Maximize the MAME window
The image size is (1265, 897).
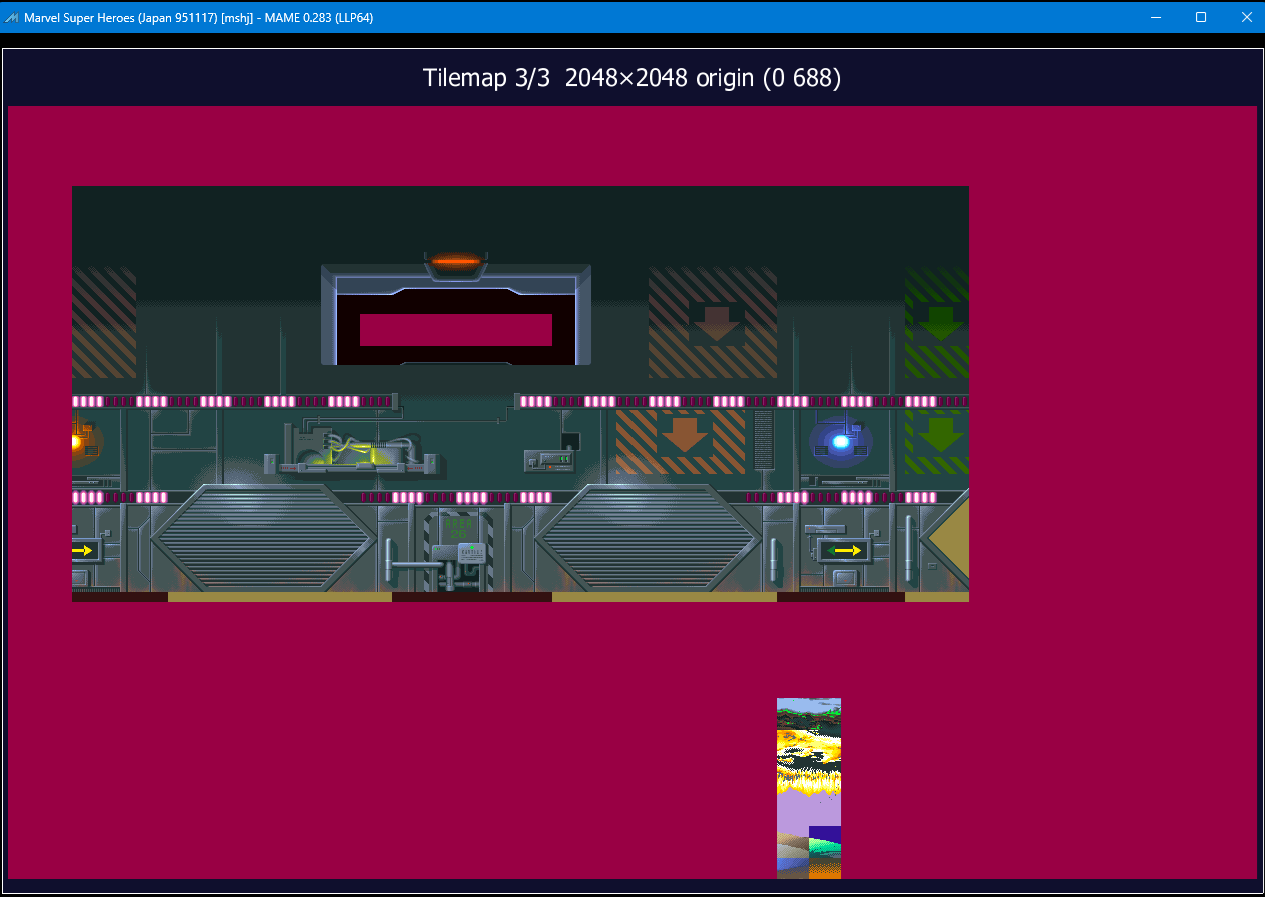[x=1201, y=17]
